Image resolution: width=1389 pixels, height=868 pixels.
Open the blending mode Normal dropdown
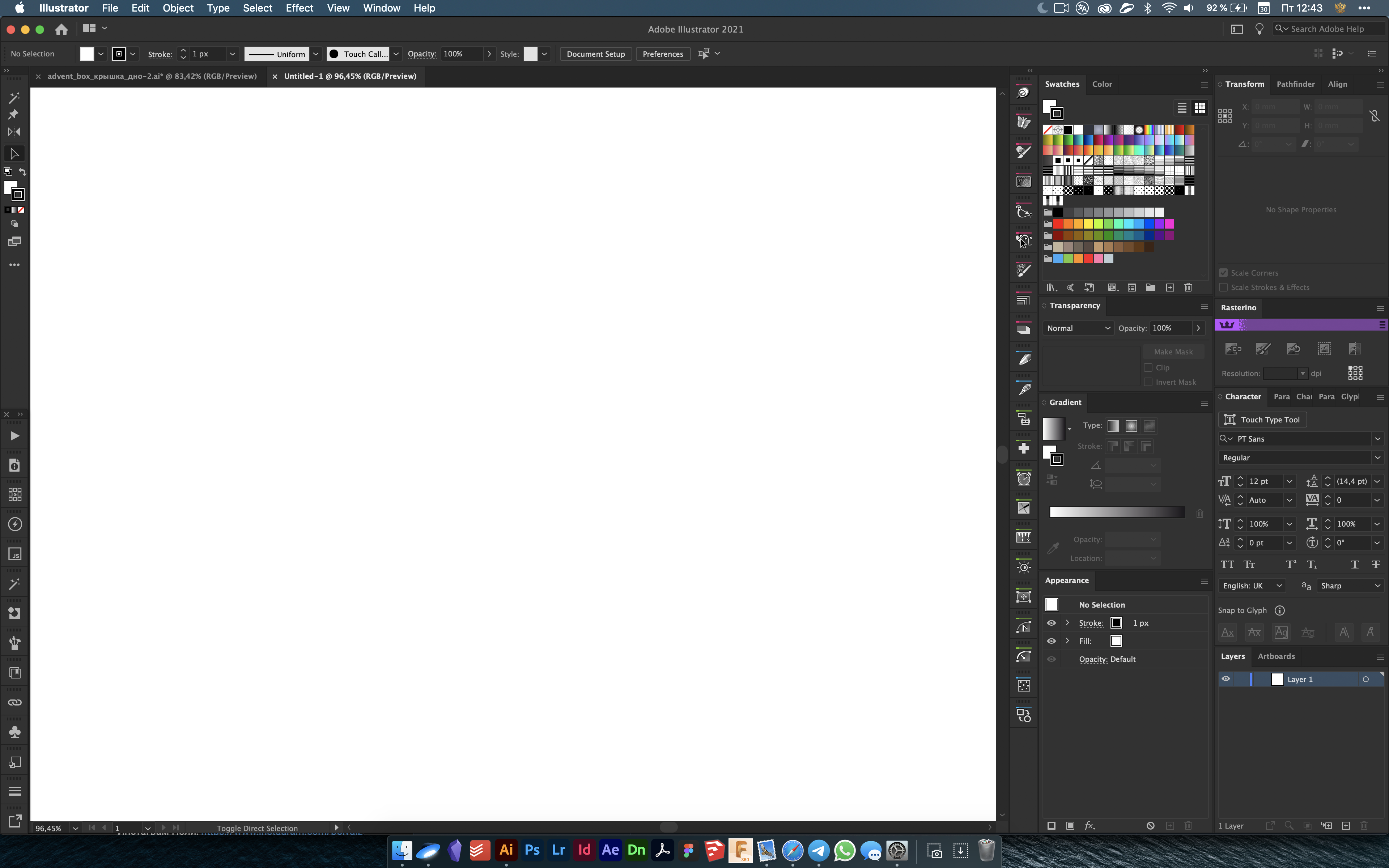(1078, 328)
